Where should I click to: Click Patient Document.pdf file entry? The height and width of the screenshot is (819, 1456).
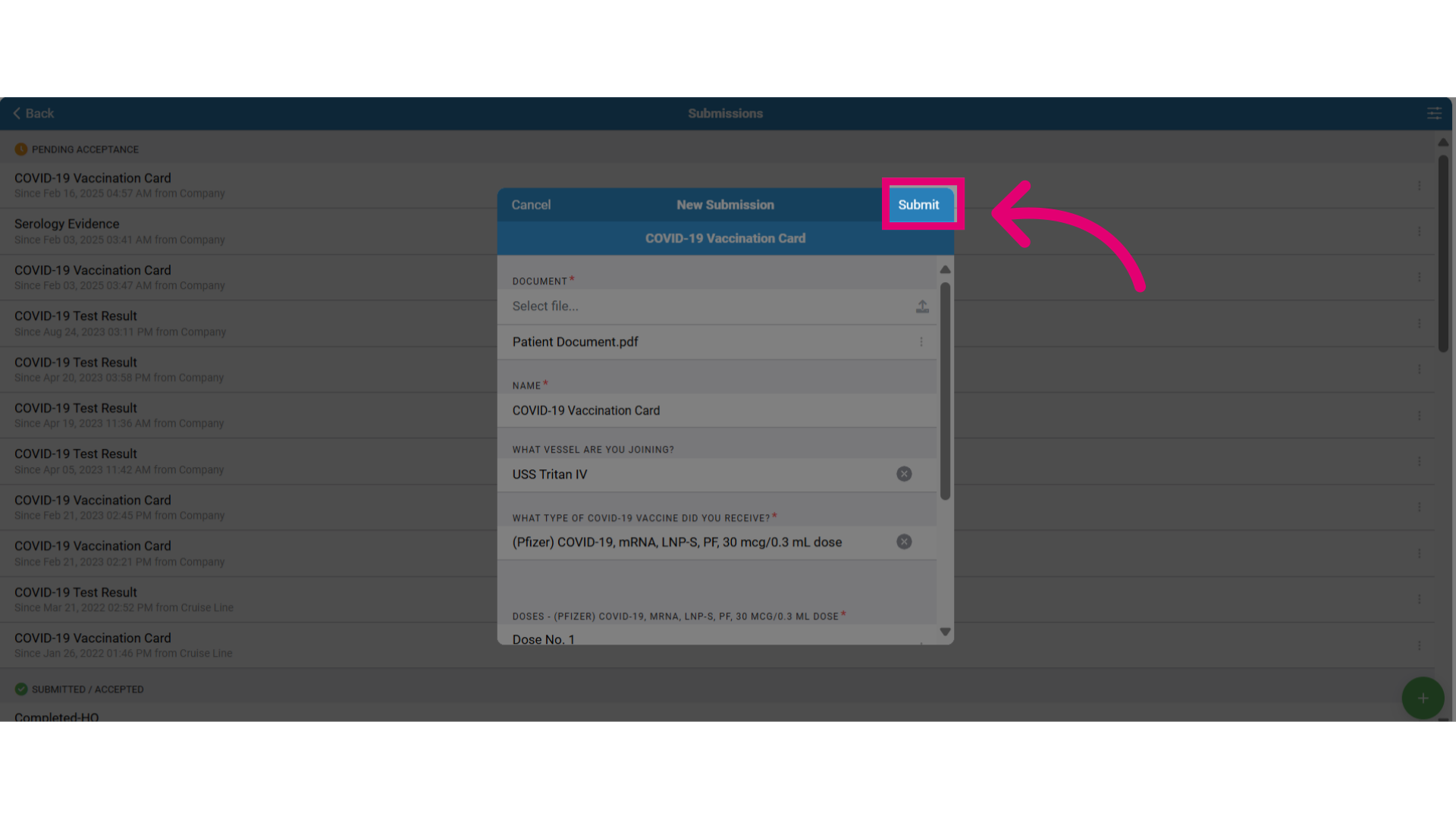click(x=717, y=342)
